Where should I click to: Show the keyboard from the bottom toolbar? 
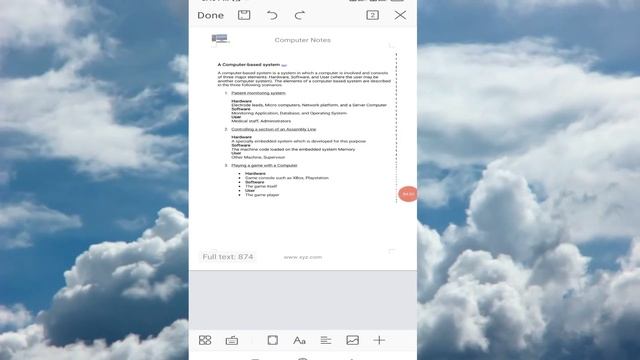click(x=232, y=340)
